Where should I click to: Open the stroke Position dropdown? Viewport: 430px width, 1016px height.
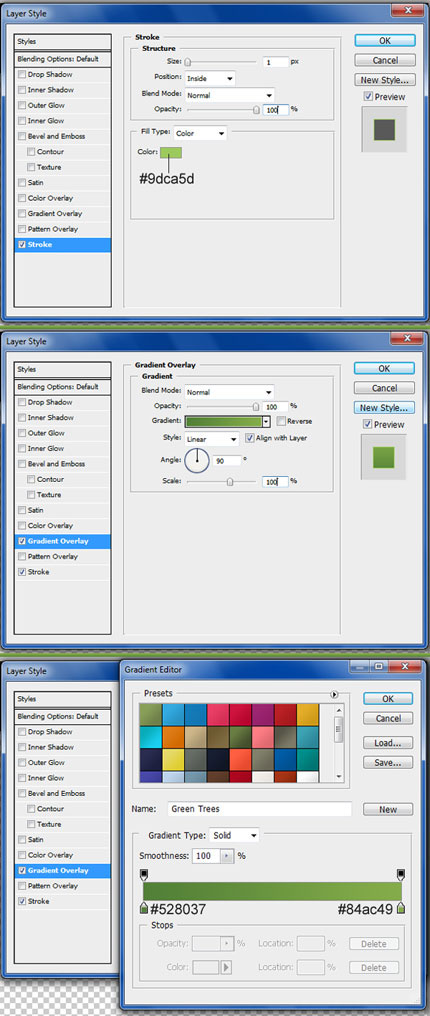pyautogui.click(x=210, y=78)
